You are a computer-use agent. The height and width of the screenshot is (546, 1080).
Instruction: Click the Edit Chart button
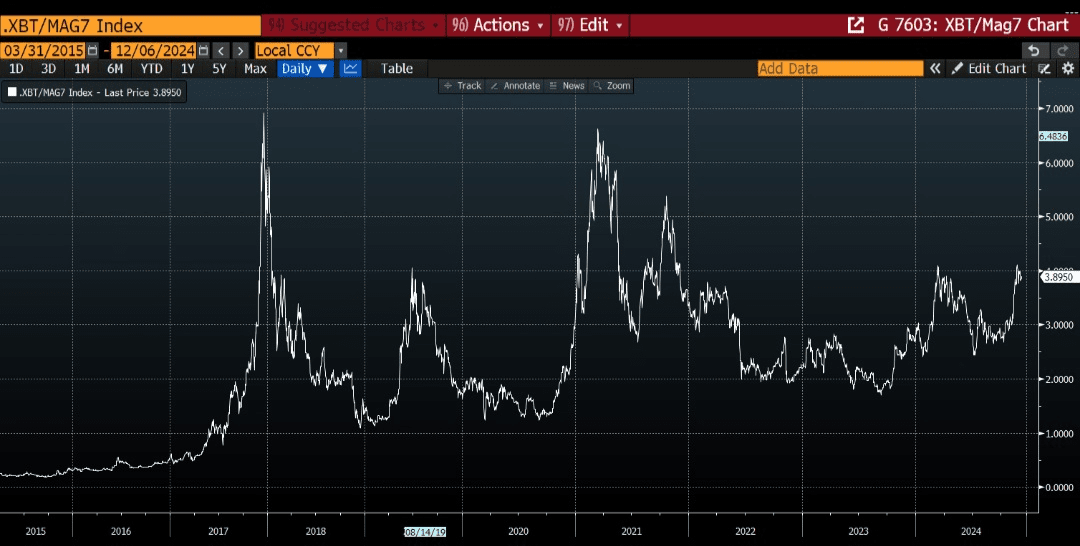coord(989,68)
